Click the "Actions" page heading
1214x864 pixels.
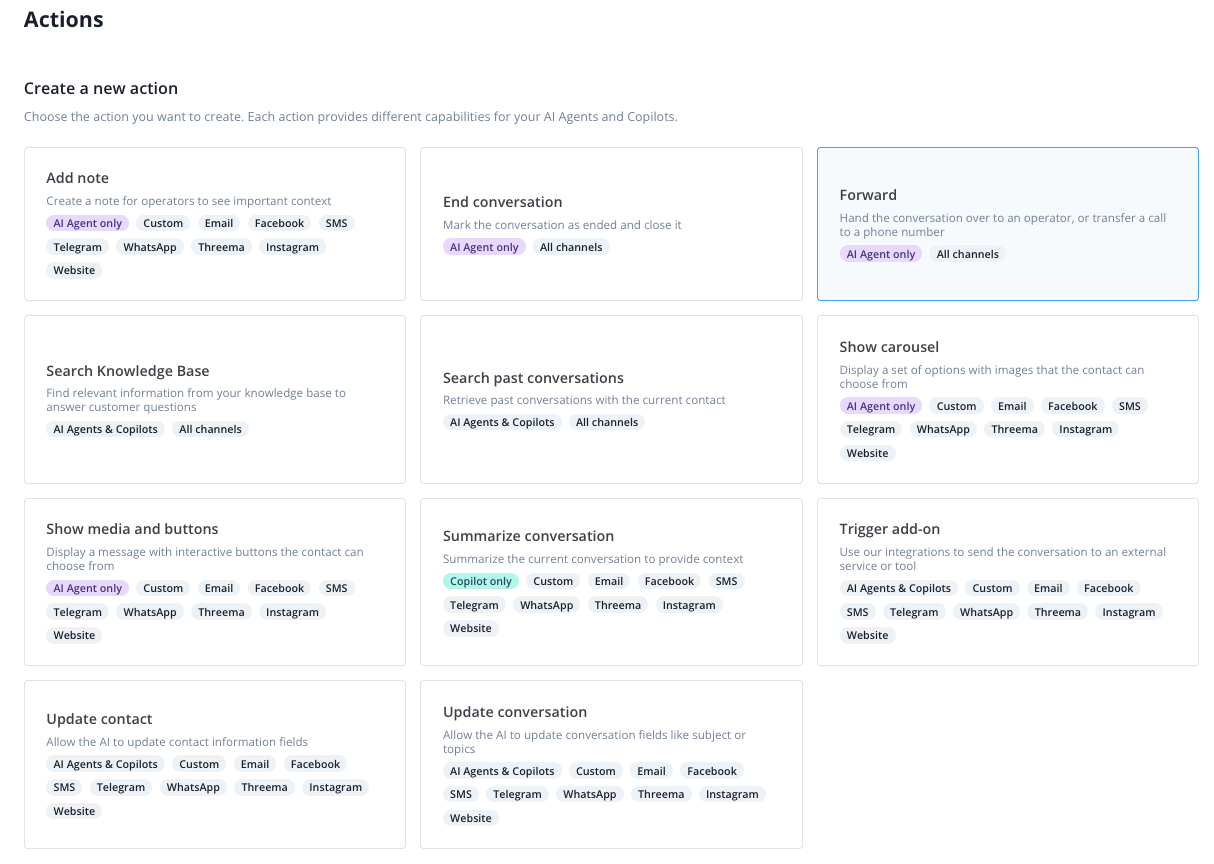point(64,19)
